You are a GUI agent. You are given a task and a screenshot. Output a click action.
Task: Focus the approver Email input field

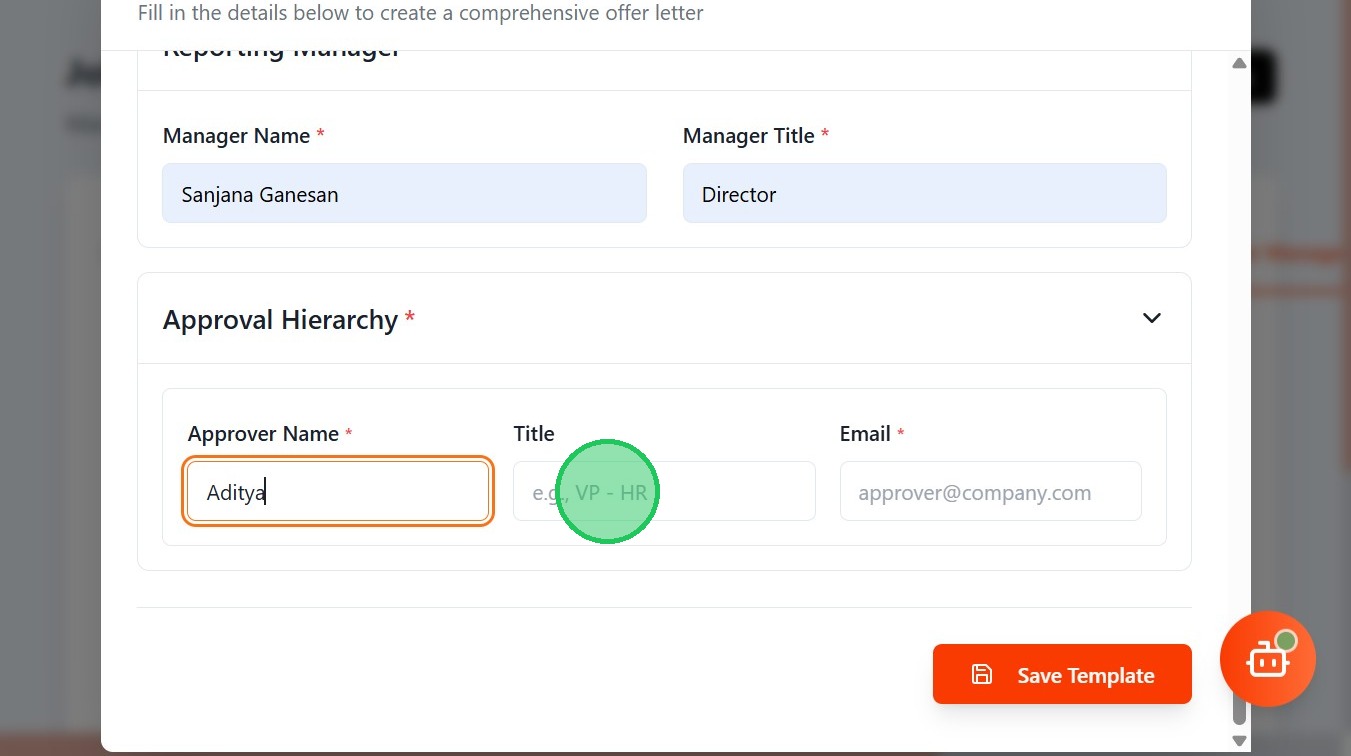990,492
